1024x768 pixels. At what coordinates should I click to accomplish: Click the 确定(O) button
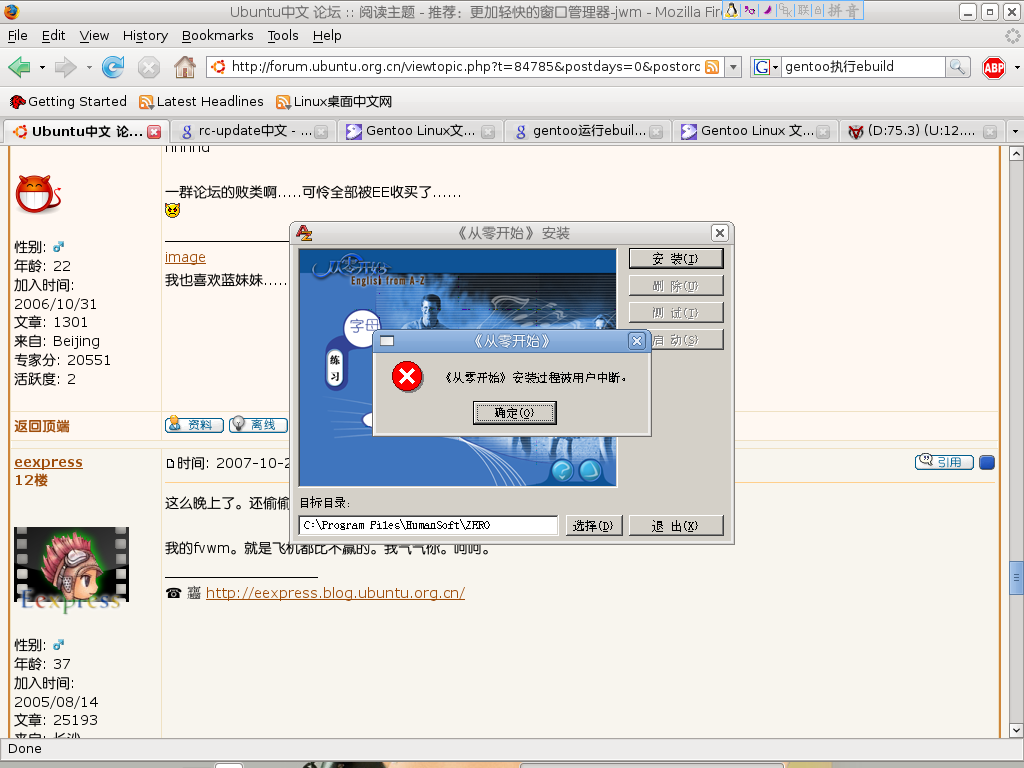pos(515,413)
